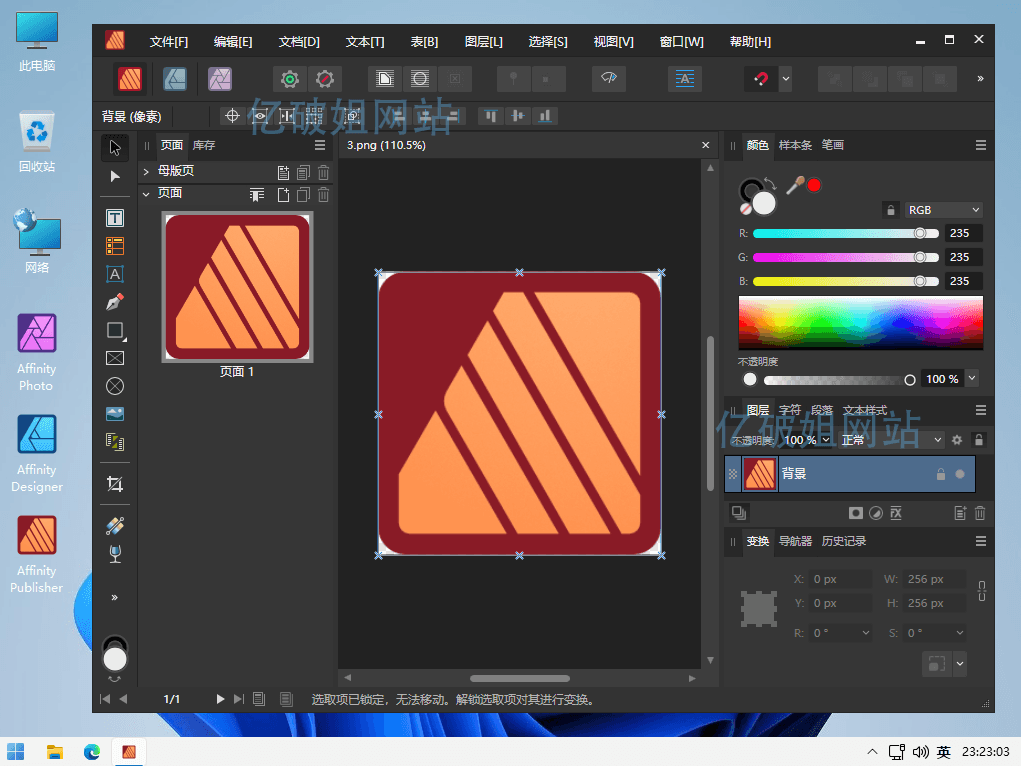Open the RGB color model dropdown

tap(944, 210)
